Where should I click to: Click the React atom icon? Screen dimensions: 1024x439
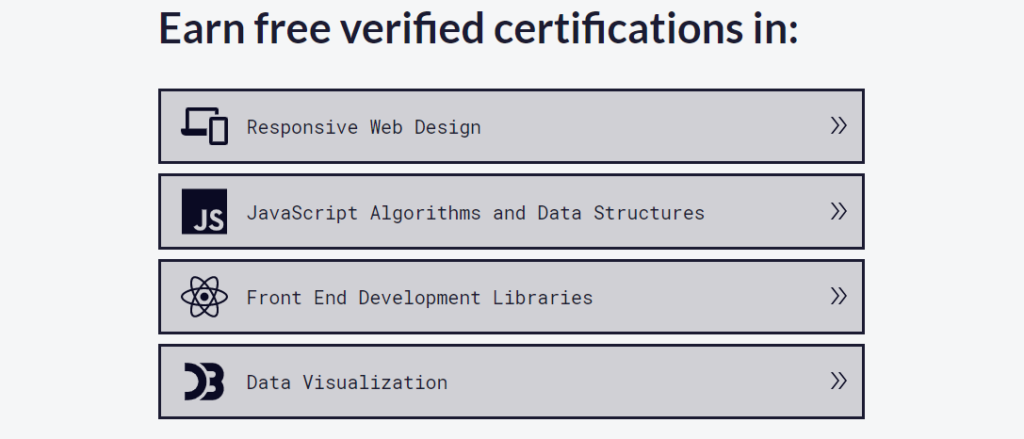coord(204,296)
